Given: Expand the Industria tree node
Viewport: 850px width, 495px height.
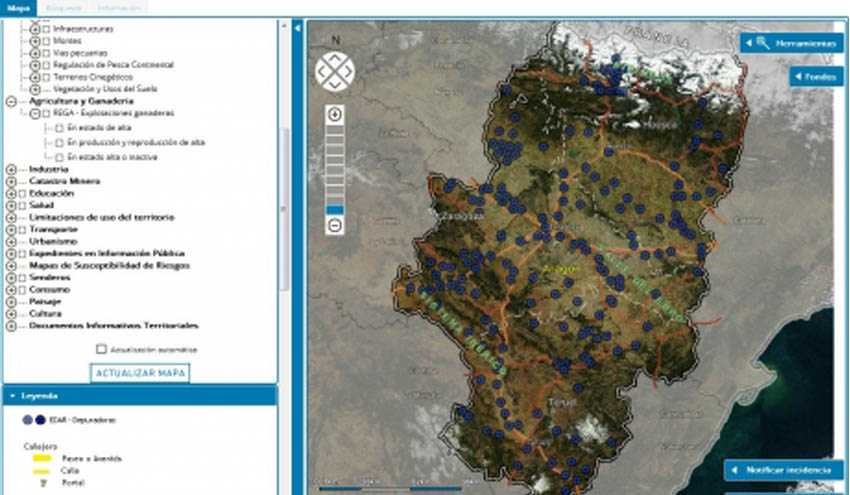Looking at the screenshot, I should pyautogui.click(x=11, y=169).
